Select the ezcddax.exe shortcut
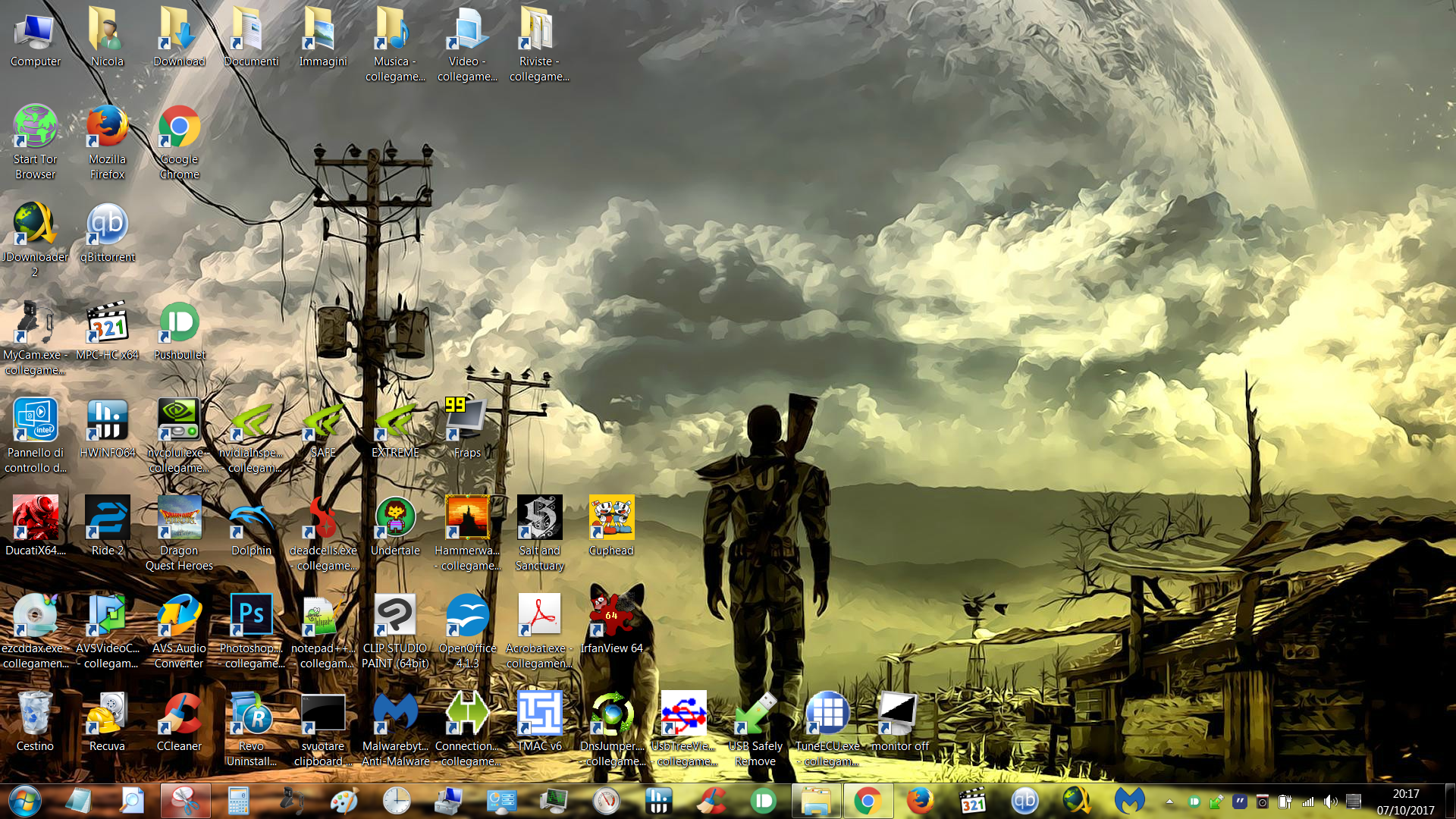Image resolution: width=1456 pixels, height=819 pixels. [x=35, y=632]
